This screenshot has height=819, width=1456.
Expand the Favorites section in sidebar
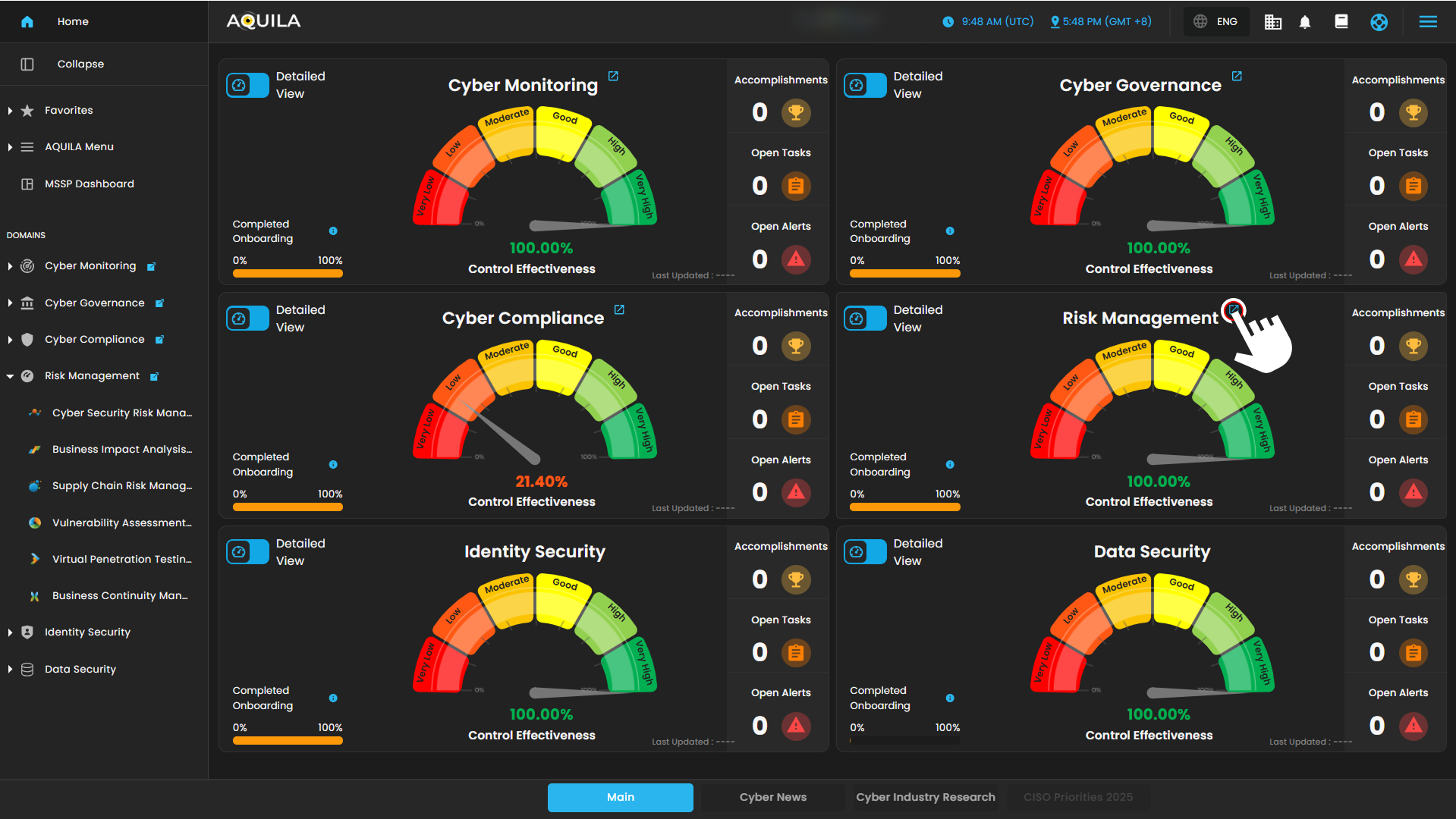(x=10, y=111)
